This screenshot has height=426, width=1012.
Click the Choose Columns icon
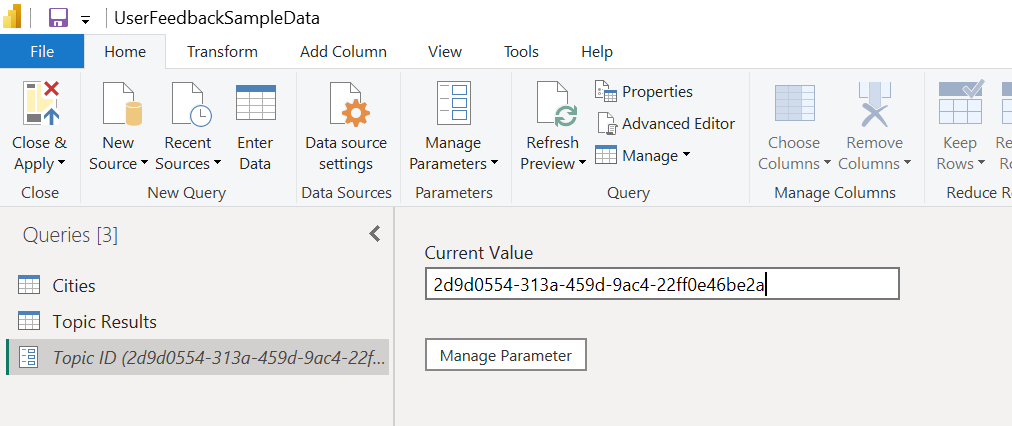(794, 103)
